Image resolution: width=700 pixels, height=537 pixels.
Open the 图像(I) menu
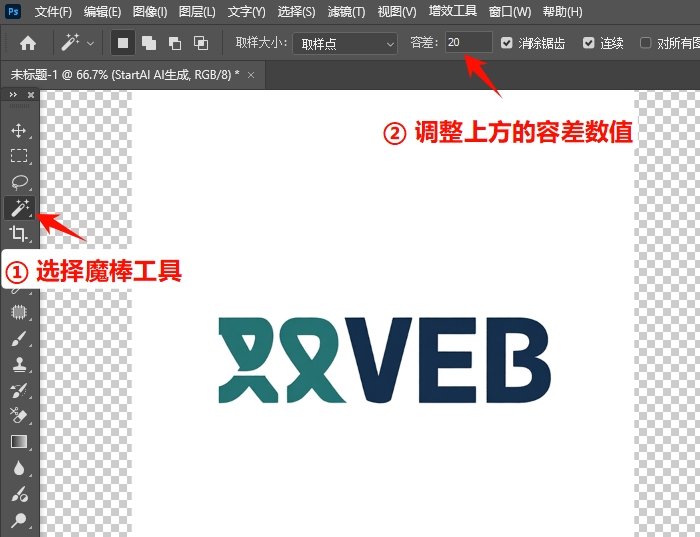point(150,11)
